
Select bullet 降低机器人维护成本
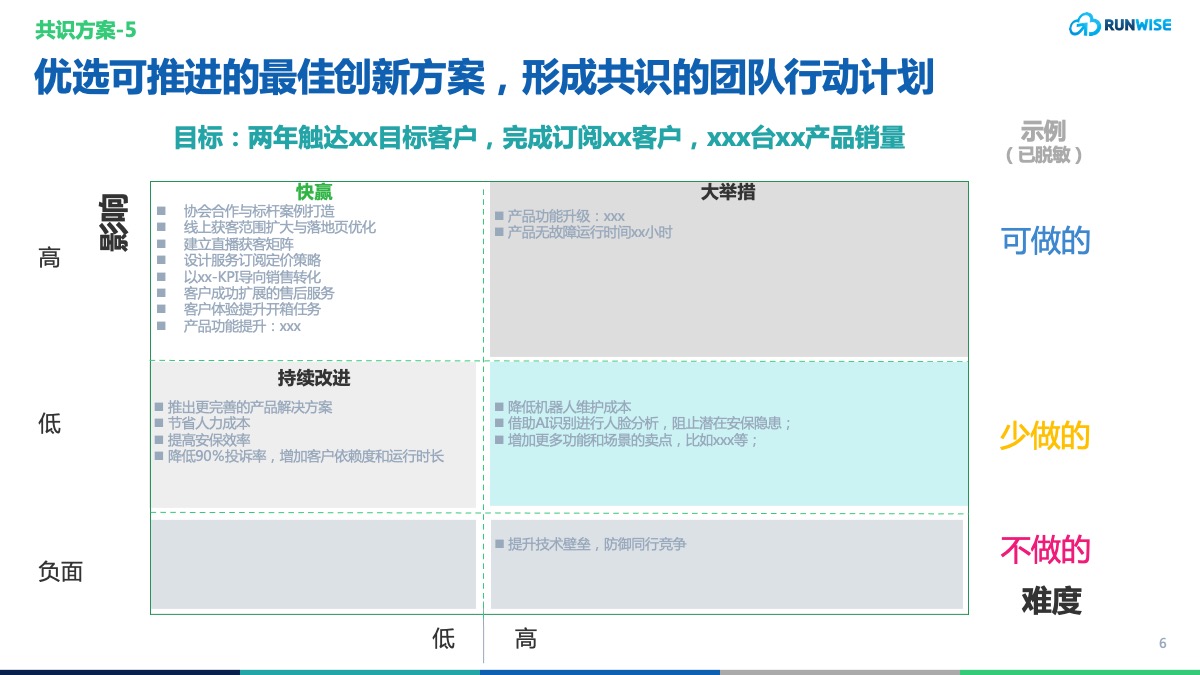coord(570,408)
